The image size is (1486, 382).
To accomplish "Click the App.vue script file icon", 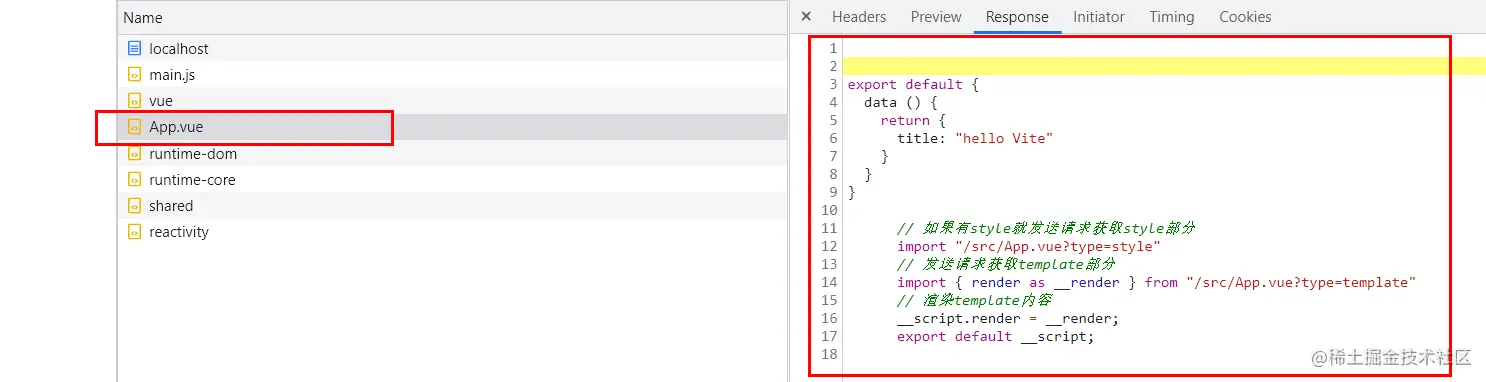I will [135, 127].
